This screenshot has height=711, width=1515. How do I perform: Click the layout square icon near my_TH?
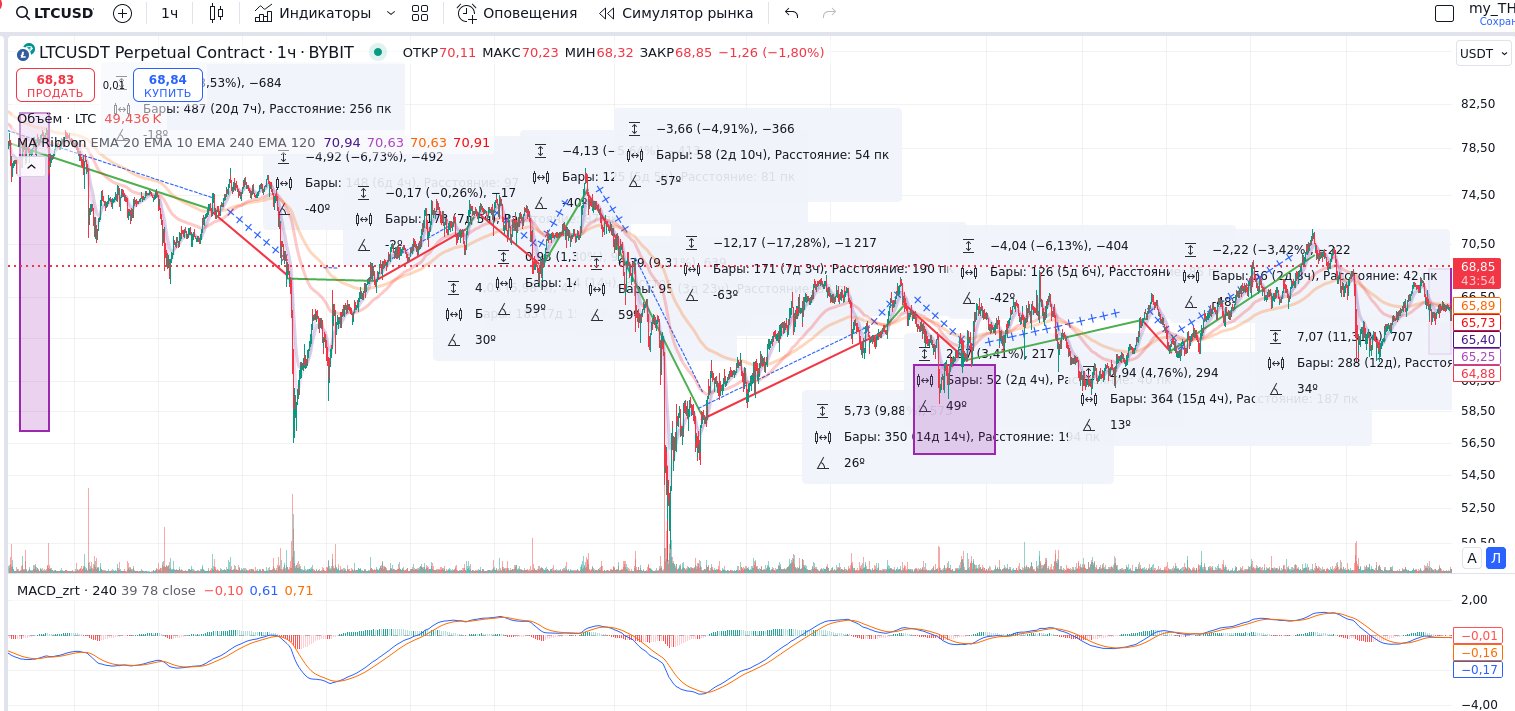[1444, 13]
